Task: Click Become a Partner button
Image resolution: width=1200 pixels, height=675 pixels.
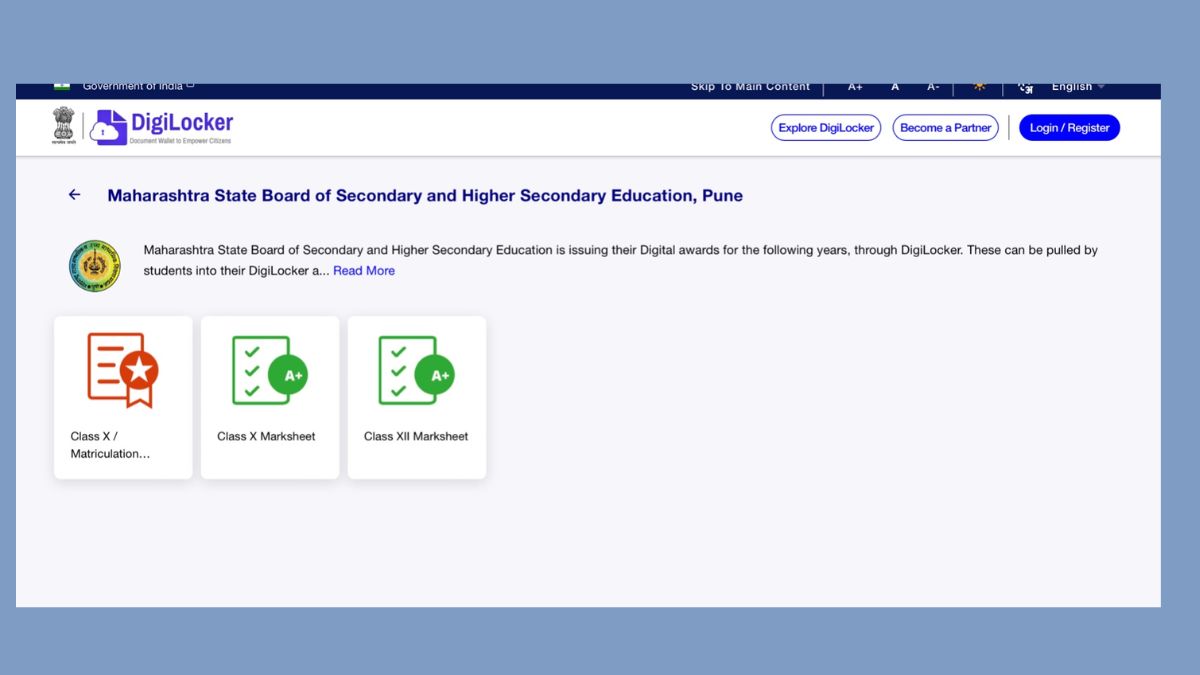Action: tap(945, 128)
